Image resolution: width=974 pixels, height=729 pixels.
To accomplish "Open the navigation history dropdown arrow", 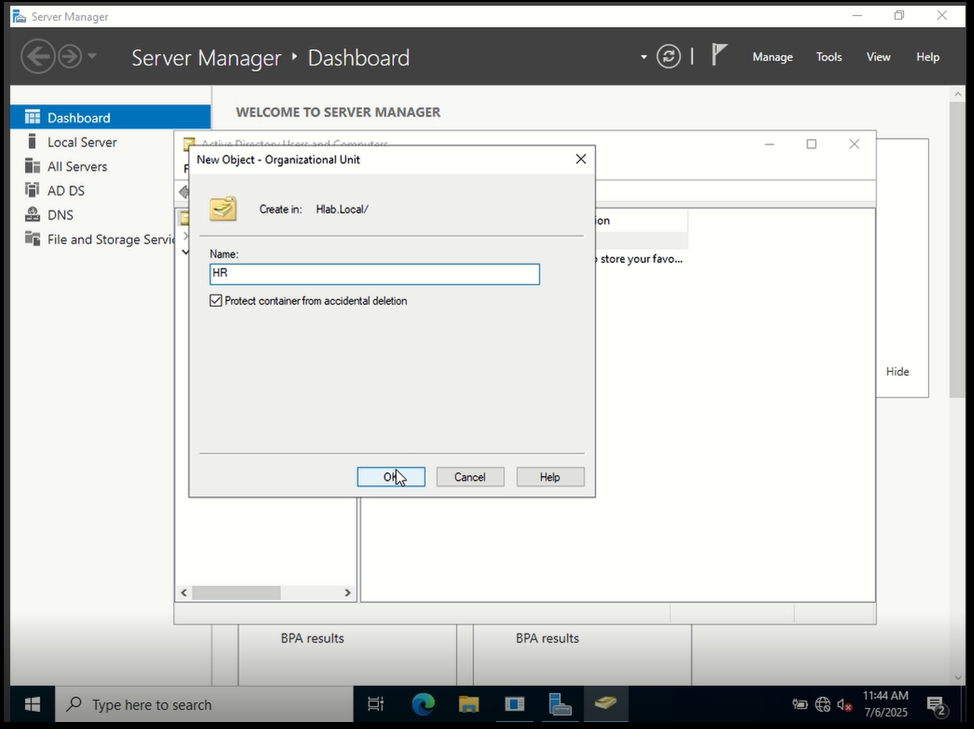I will [x=92, y=57].
